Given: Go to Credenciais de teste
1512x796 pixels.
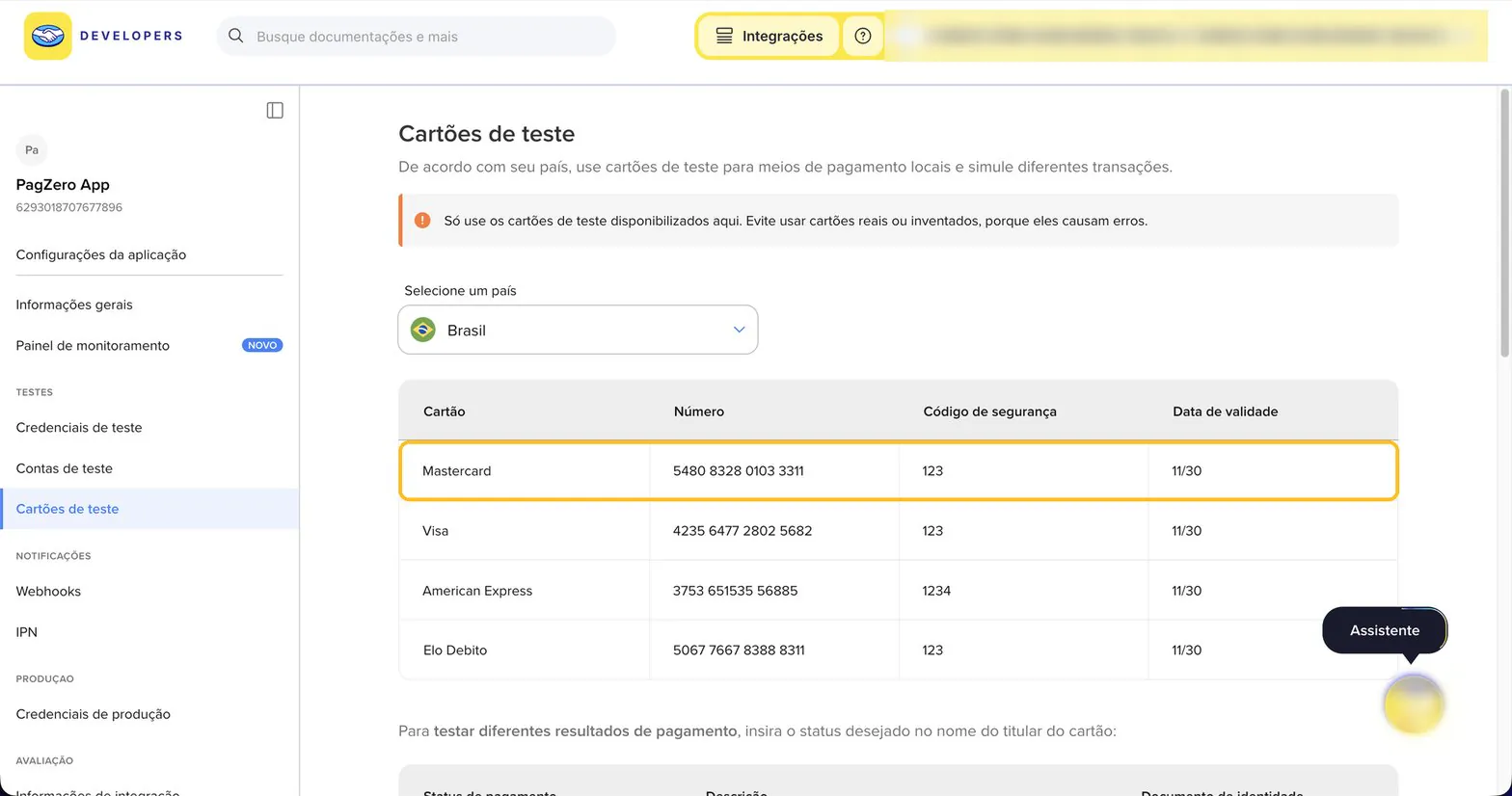Looking at the screenshot, I should [79, 427].
